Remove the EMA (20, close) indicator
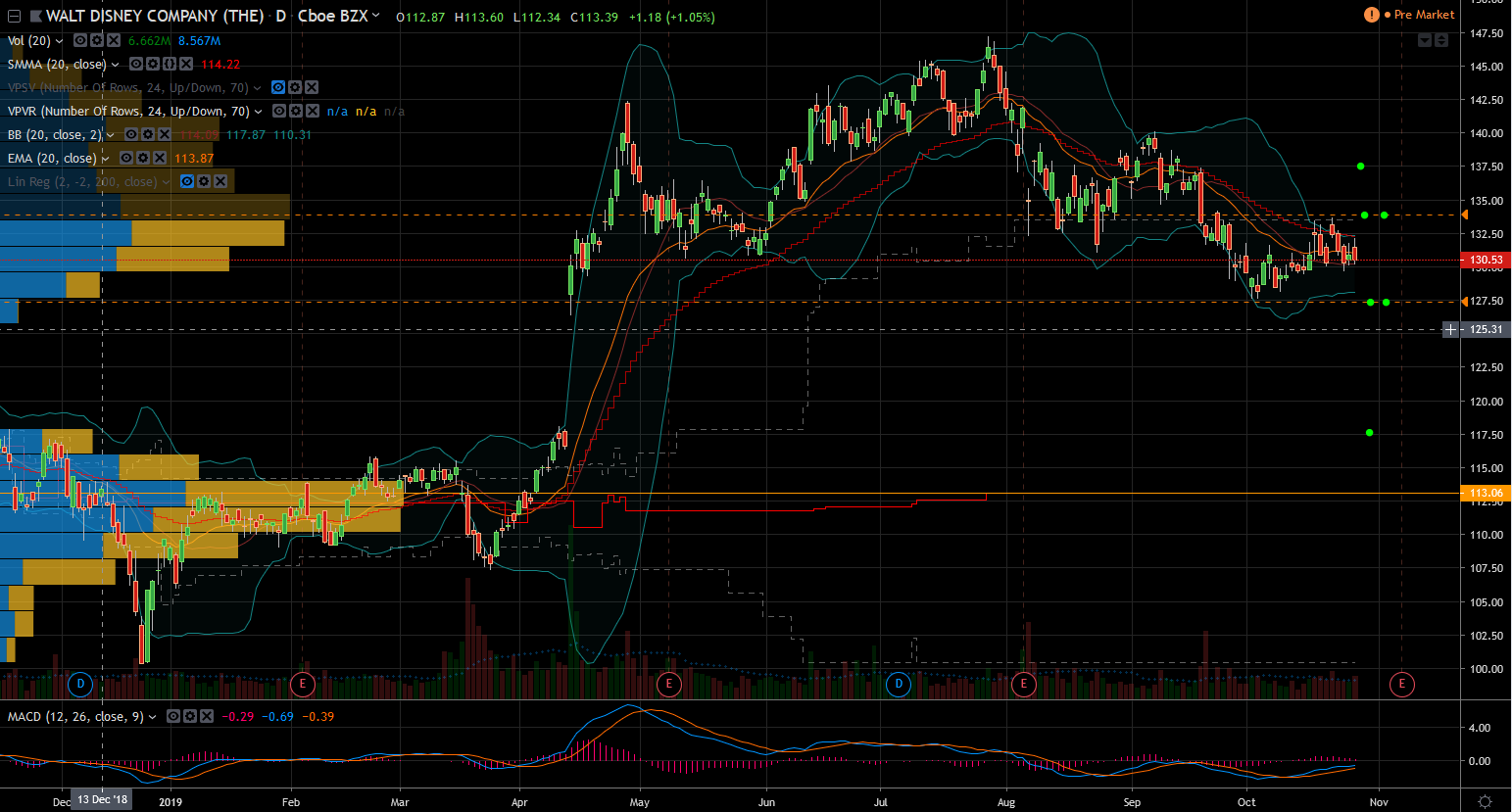1512x812 pixels. [x=160, y=158]
